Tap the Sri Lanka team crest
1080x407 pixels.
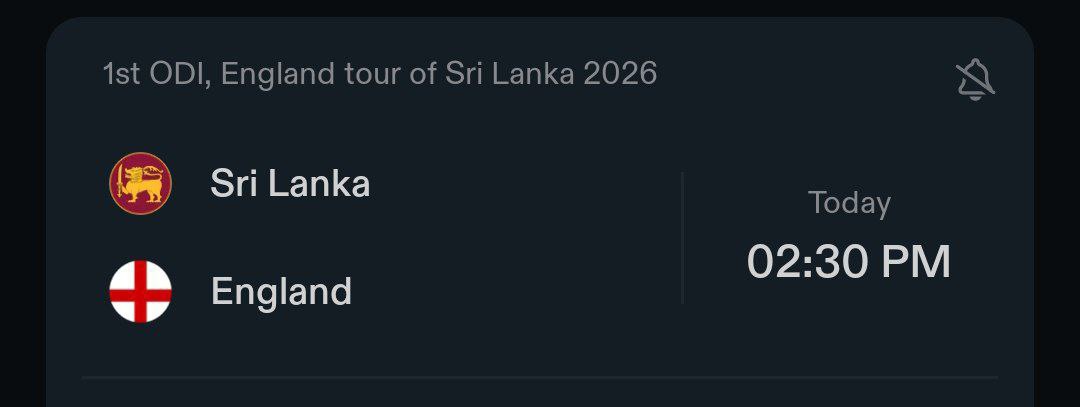point(140,184)
